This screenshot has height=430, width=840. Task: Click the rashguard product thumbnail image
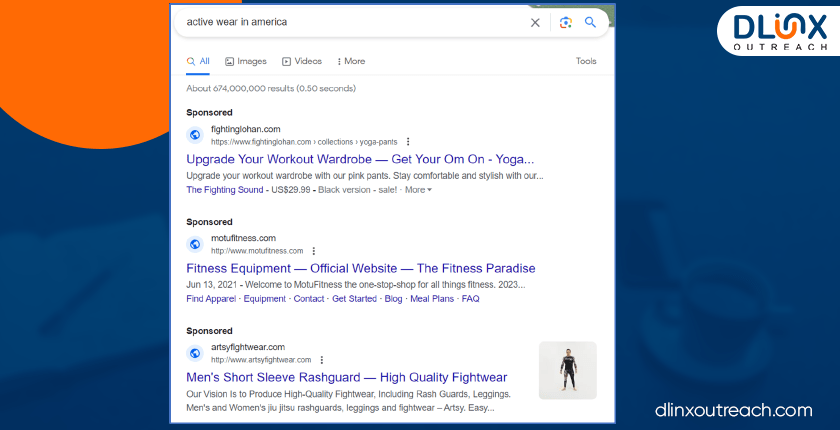(x=568, y=371)
